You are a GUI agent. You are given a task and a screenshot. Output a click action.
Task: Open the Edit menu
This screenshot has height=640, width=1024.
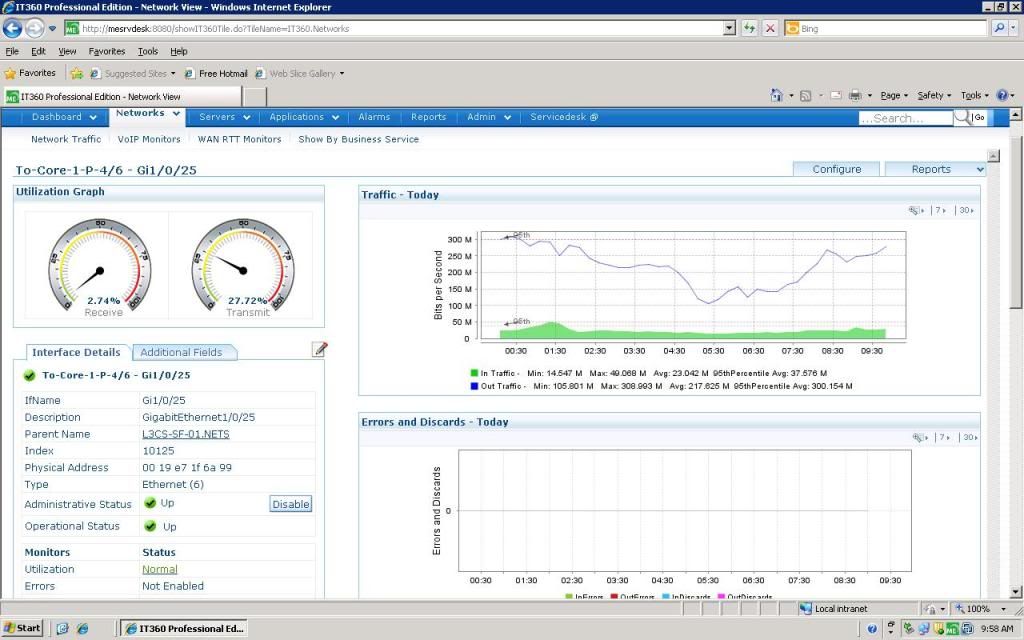point(39,51)
